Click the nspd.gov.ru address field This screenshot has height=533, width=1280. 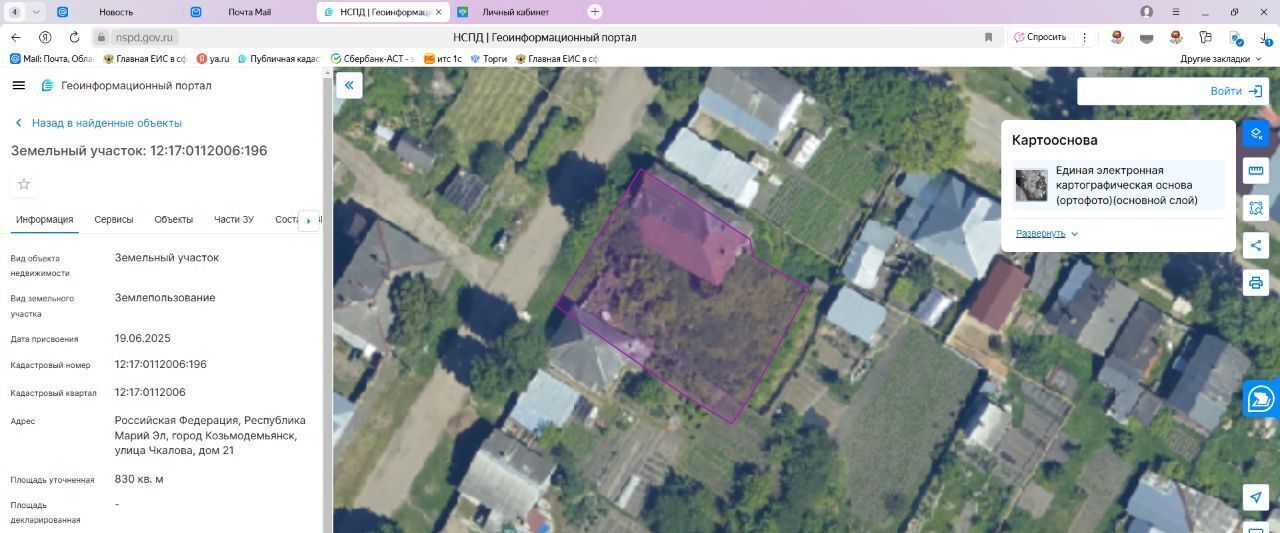click(144, 37)
